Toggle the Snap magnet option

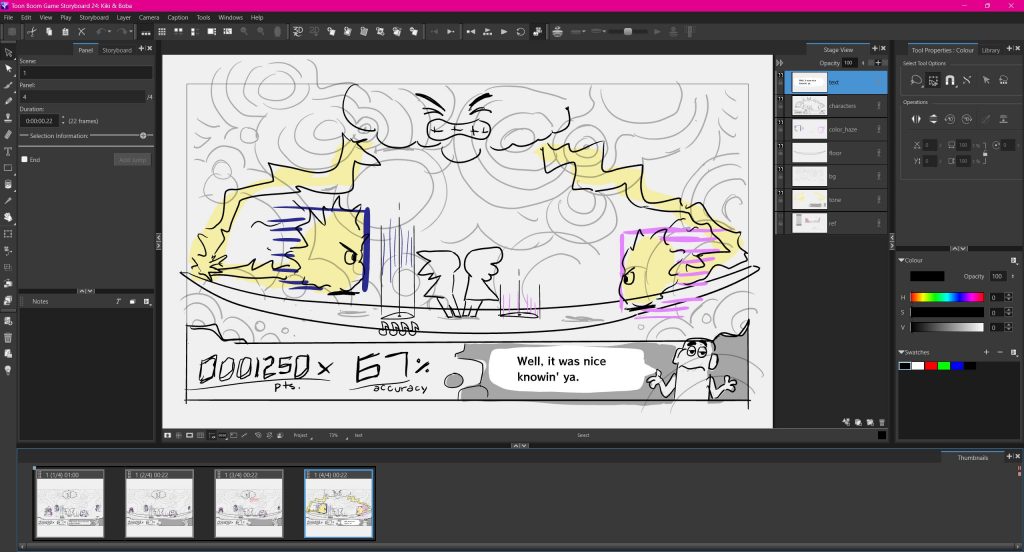coord(950,80)
